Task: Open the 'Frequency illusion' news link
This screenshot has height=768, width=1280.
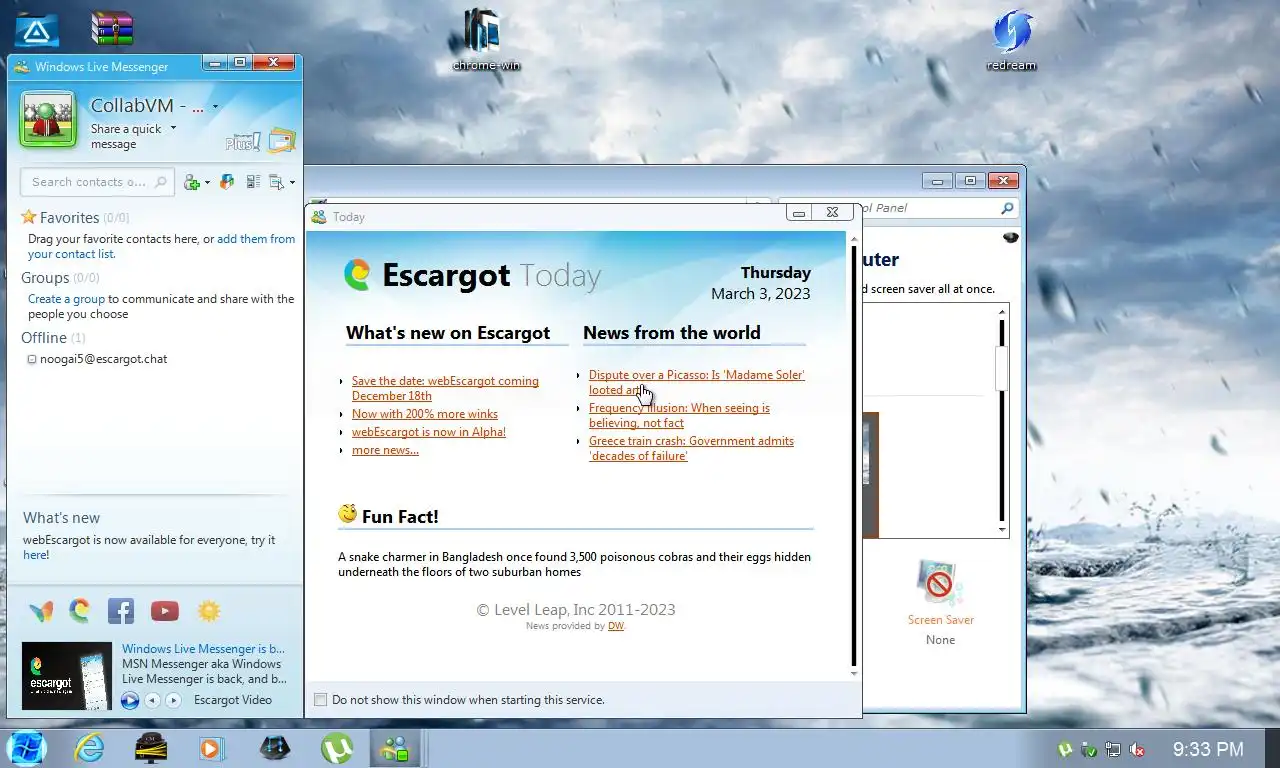Action: pyautogui.click(x=679, y=415)
